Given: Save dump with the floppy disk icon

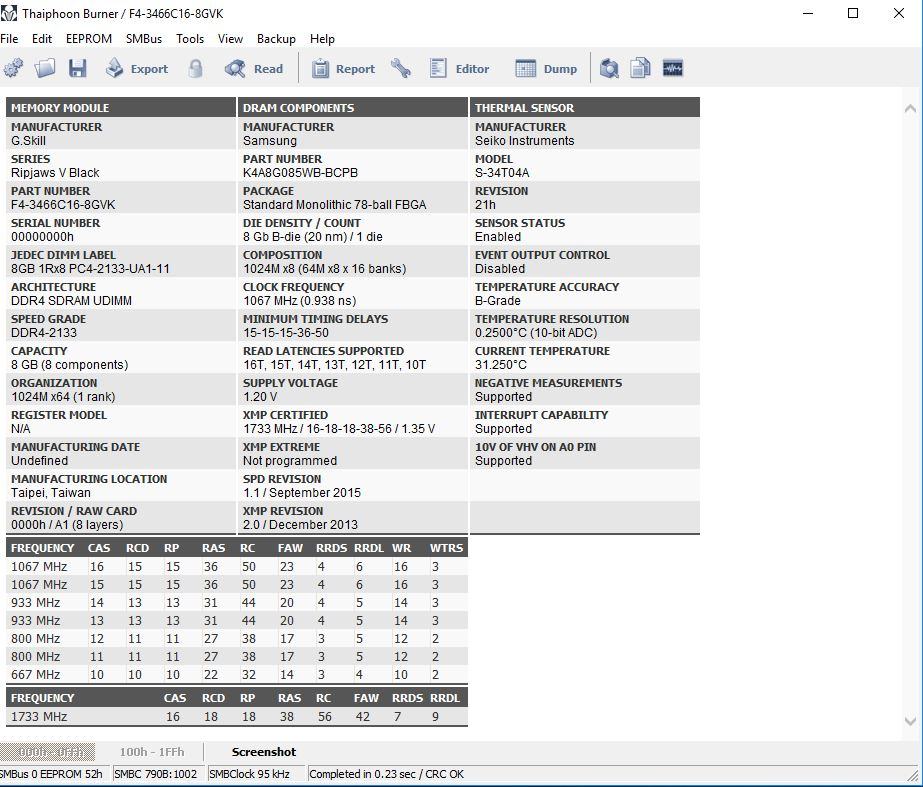Looking at the screenshot, I should coord(78,68).
